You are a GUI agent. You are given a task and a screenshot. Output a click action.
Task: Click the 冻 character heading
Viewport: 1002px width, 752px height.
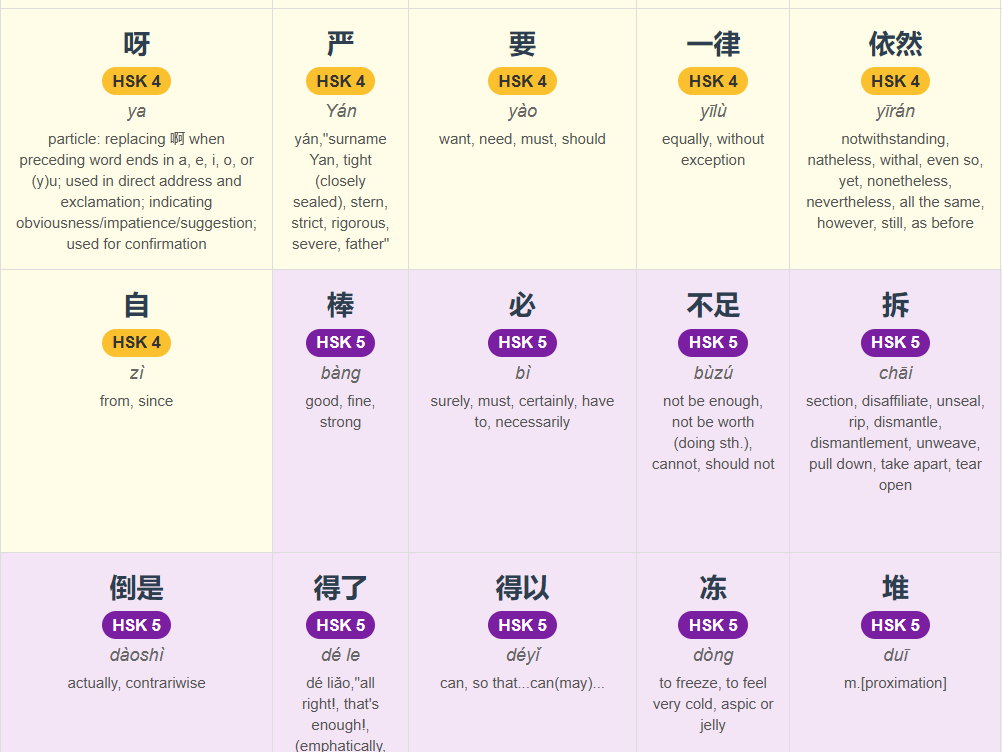713,587
